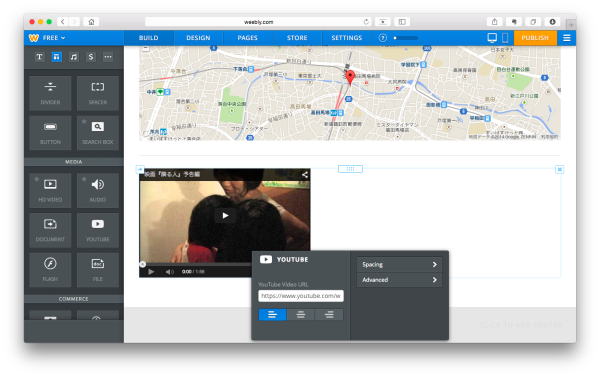The height and width of the screenshot is (377, 600).
Task: Select the HD Video element
Action: [x=50, y=190]
